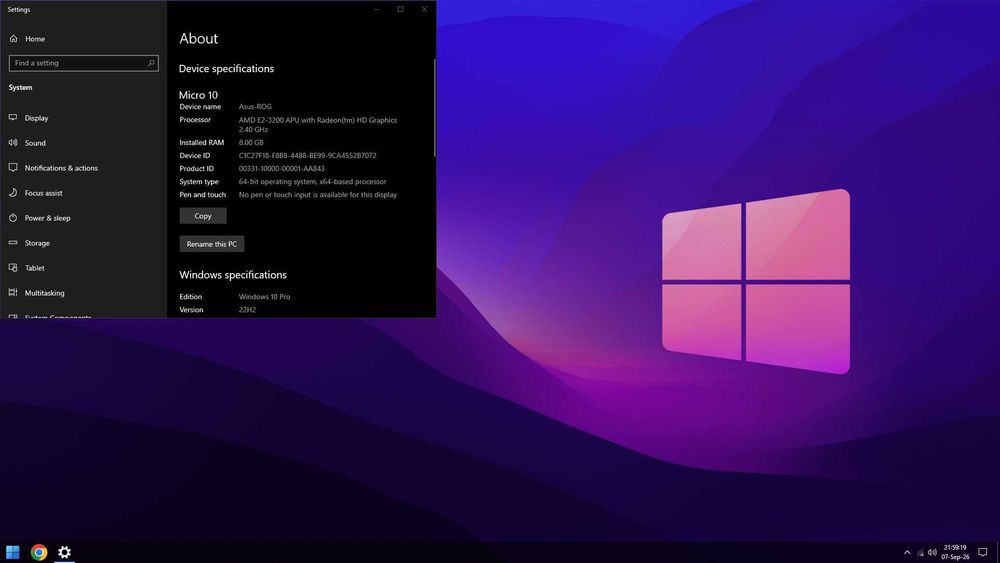
Task: Select the processor description text
Action: [318, 124]
